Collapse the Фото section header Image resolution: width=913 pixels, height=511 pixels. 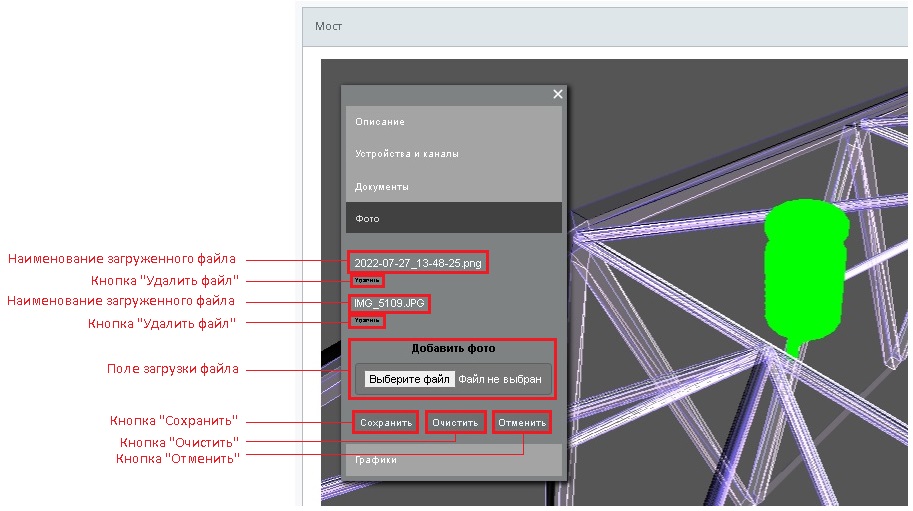click(x=453, y=218)
